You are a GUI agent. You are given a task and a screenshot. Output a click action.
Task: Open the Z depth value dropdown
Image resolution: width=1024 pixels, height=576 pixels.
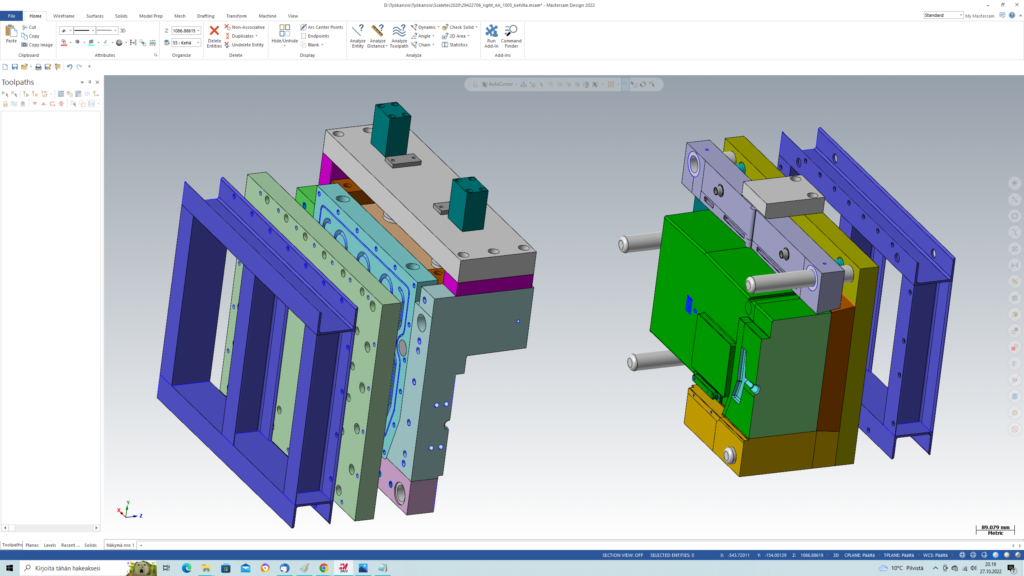click(198, 31)
